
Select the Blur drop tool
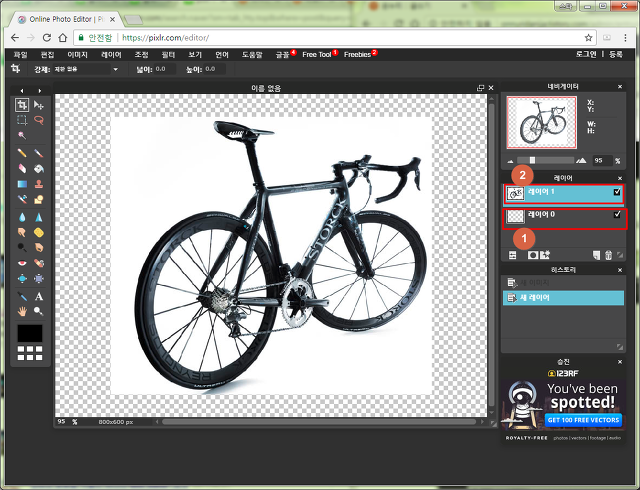pyautogui.click(x=22, y=217)
